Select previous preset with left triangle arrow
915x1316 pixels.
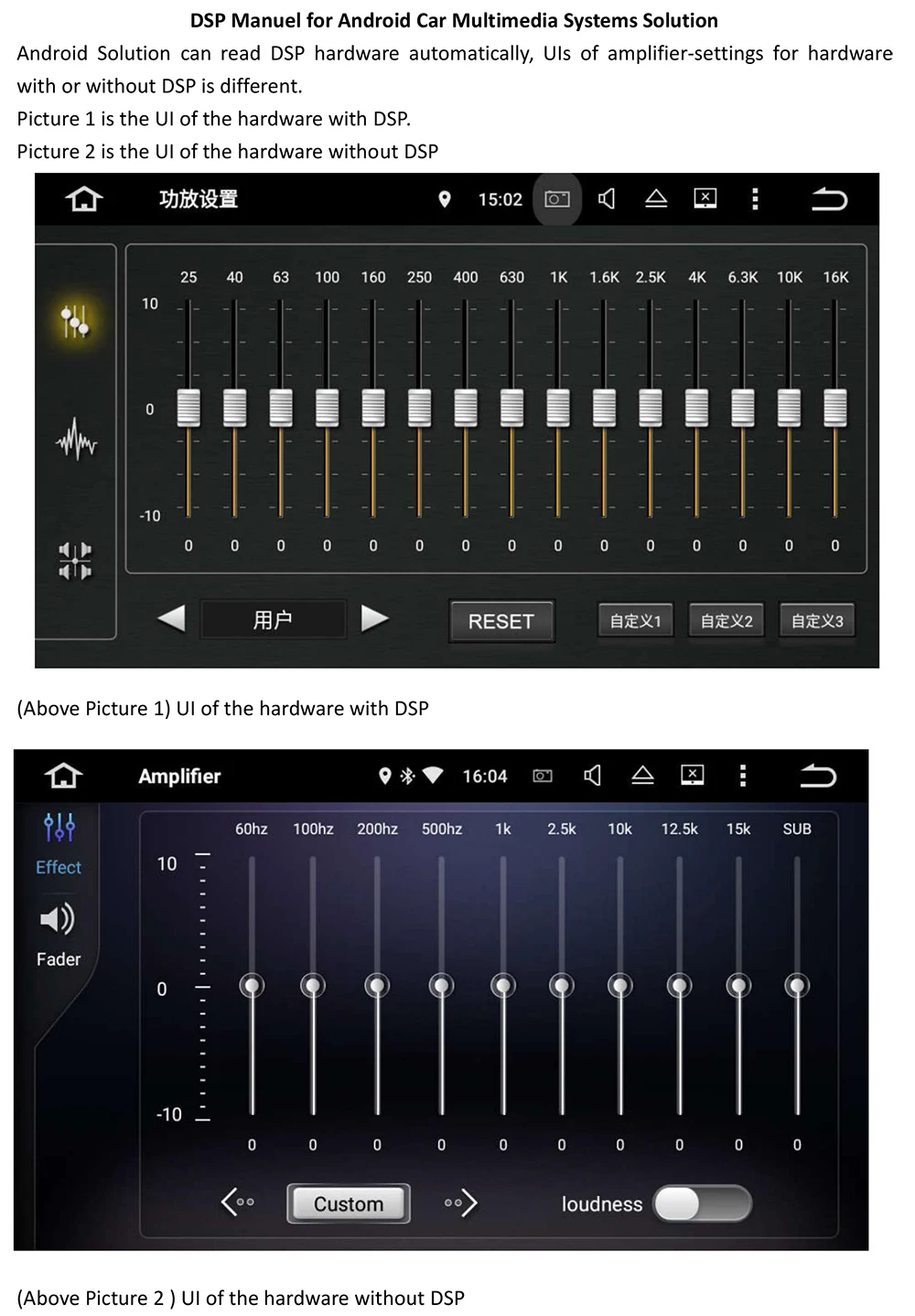[x=171, y=619]
